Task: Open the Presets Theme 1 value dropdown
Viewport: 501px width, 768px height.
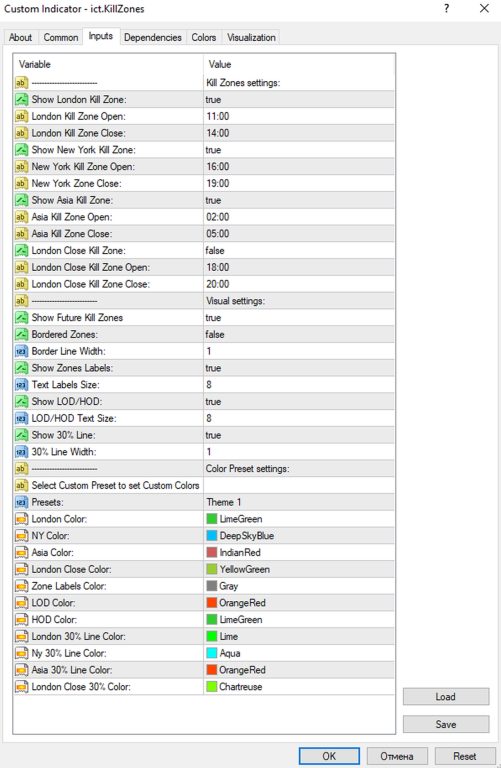Action: 299,502
